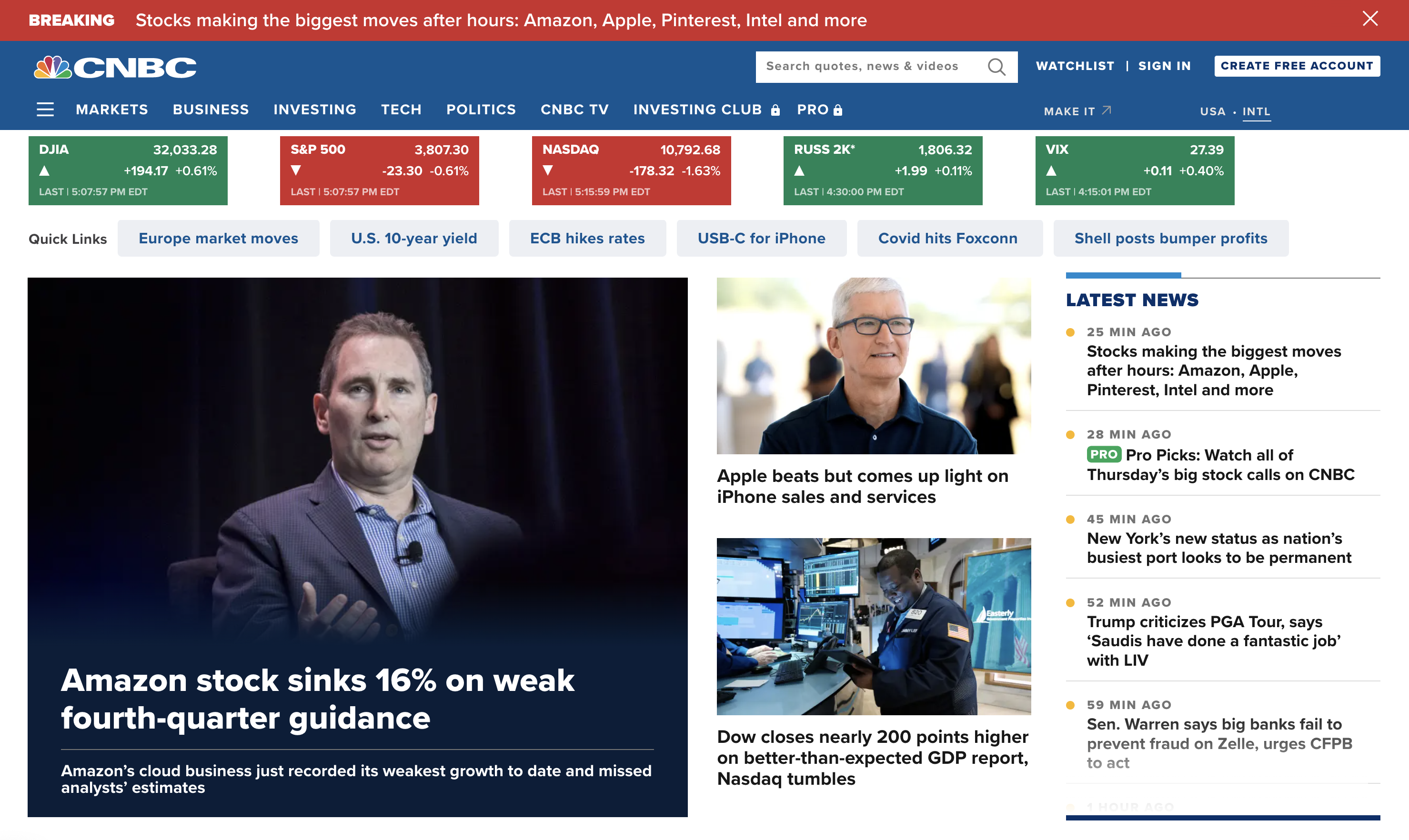
Task: Open New York busiest port news item
Action: tap(1219, 548)
